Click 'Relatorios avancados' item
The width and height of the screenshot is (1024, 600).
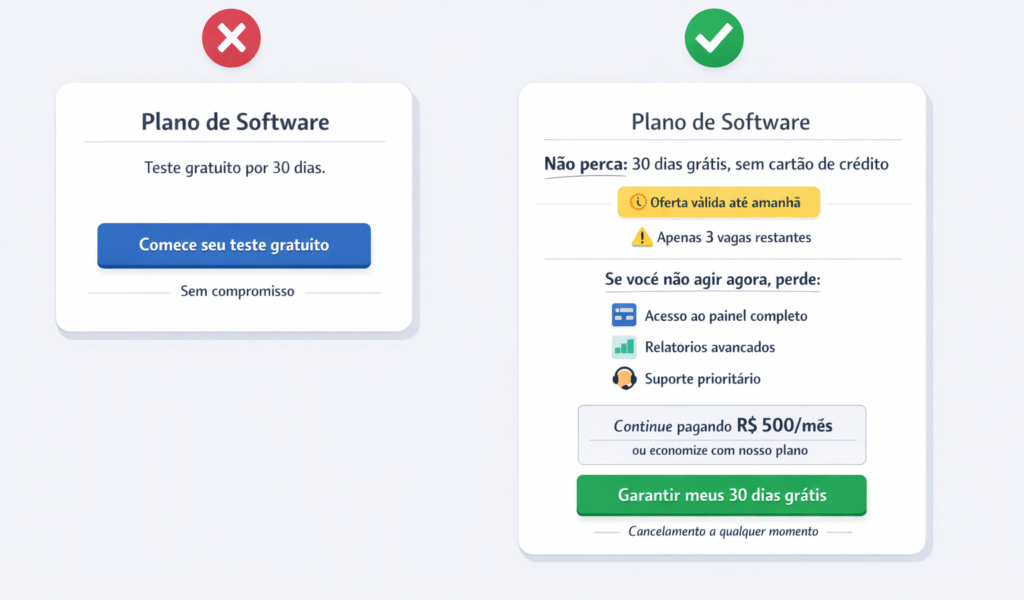click(710, 347)
